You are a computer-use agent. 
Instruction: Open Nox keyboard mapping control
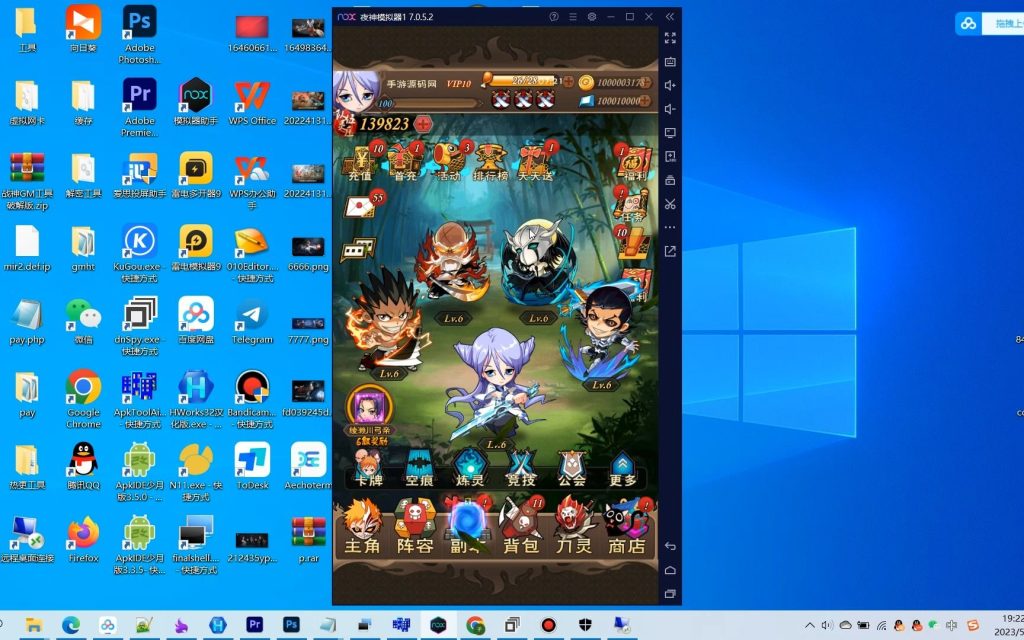(670, 62)
